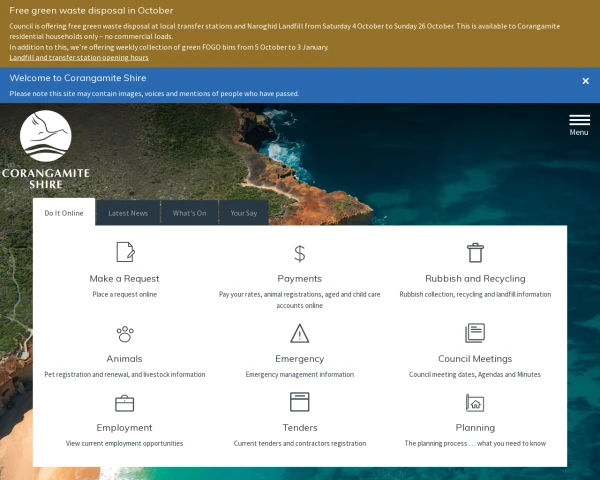Click the Council Meetings documents icon
Viewport: 600px width, 480px height.
point(475,333)
